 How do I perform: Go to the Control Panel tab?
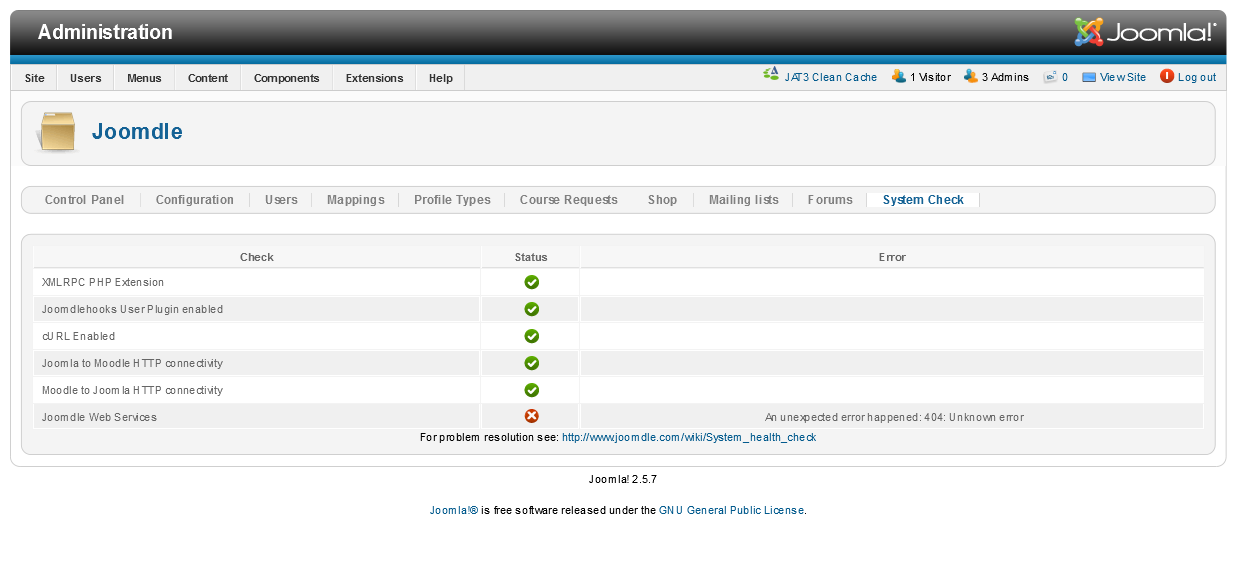[x=85, y=200]
